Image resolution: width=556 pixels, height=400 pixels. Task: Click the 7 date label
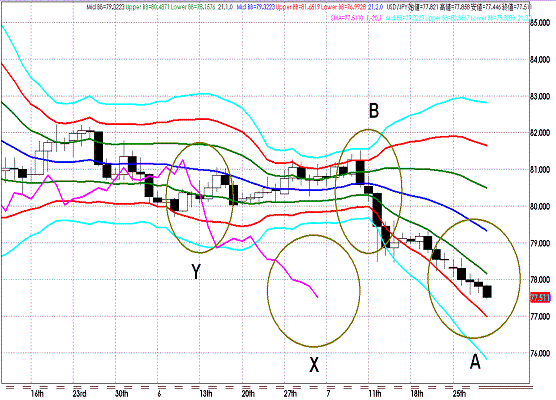328,394
